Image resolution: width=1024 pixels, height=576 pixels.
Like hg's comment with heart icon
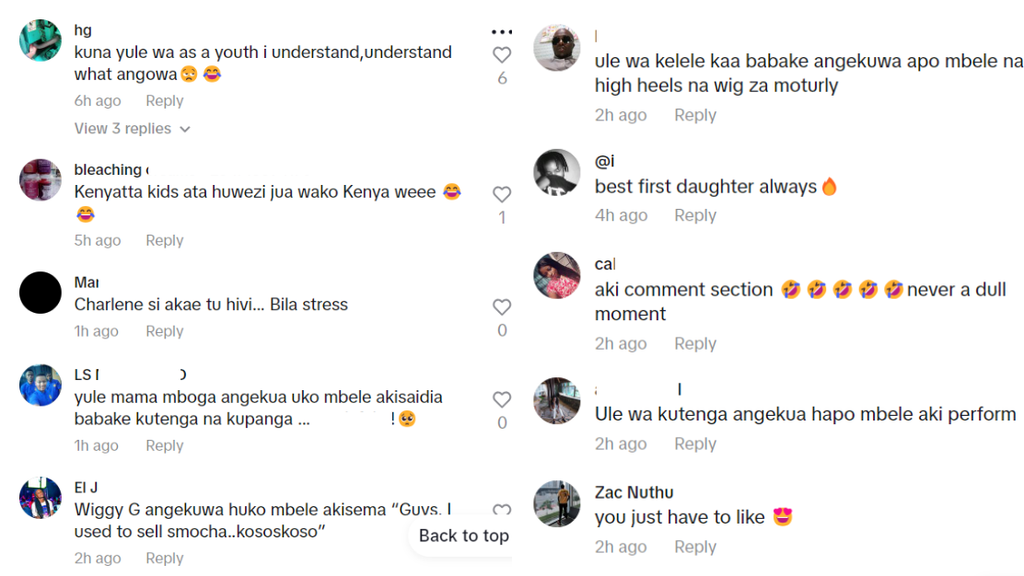coord(502,55)
